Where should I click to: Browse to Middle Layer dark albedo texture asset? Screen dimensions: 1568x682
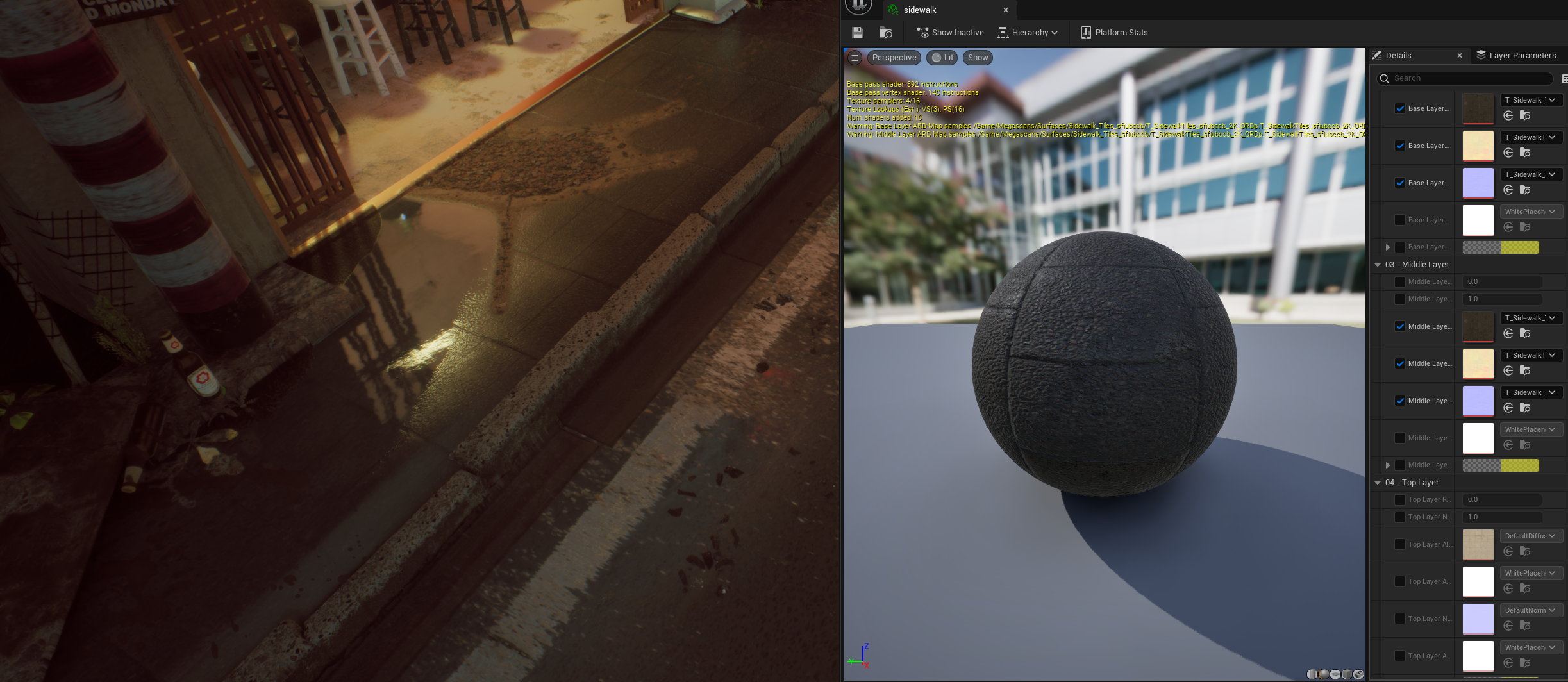point(1525,333)
